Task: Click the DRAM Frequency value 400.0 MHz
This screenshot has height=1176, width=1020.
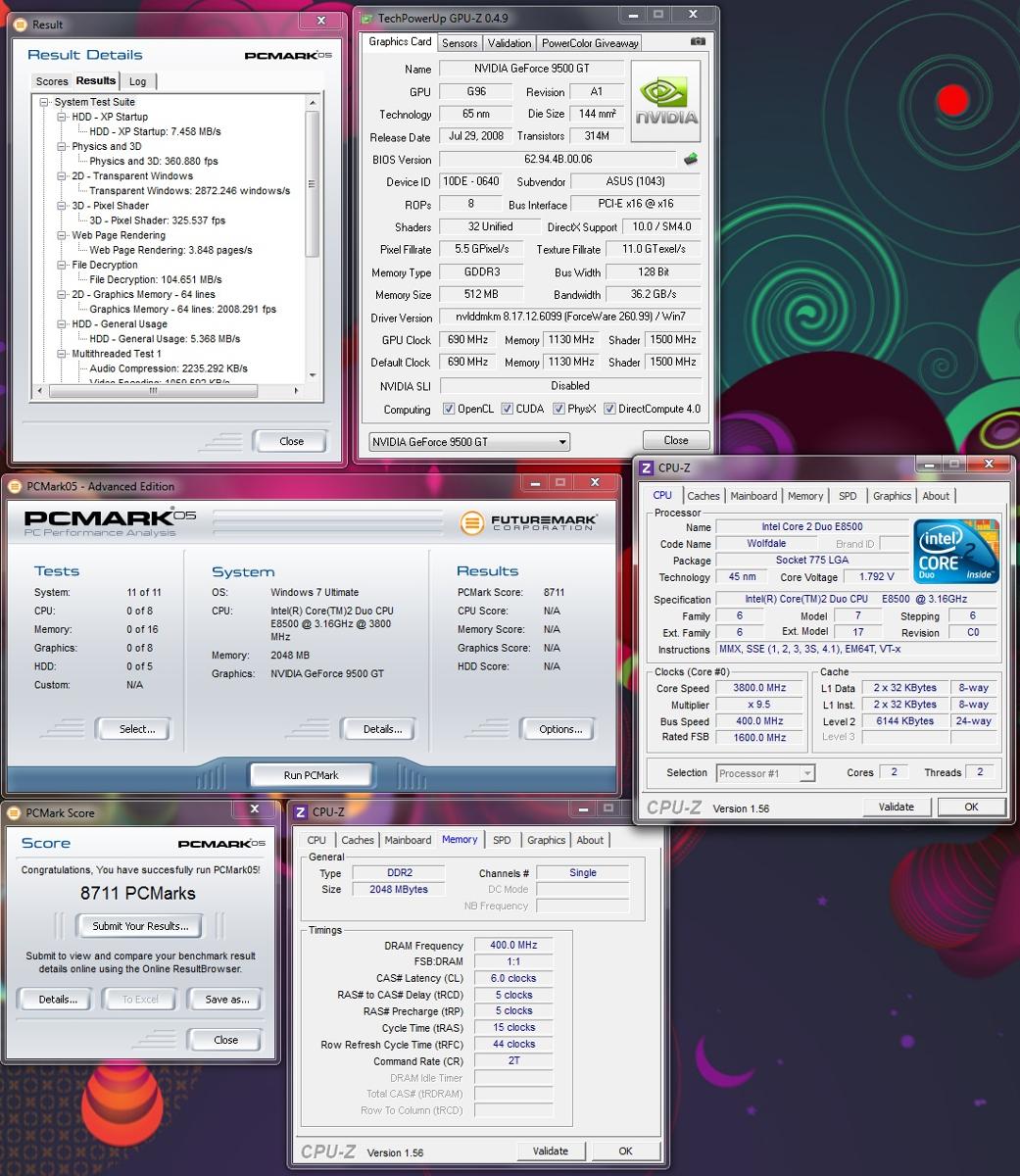Action: [x=513, y=946]
